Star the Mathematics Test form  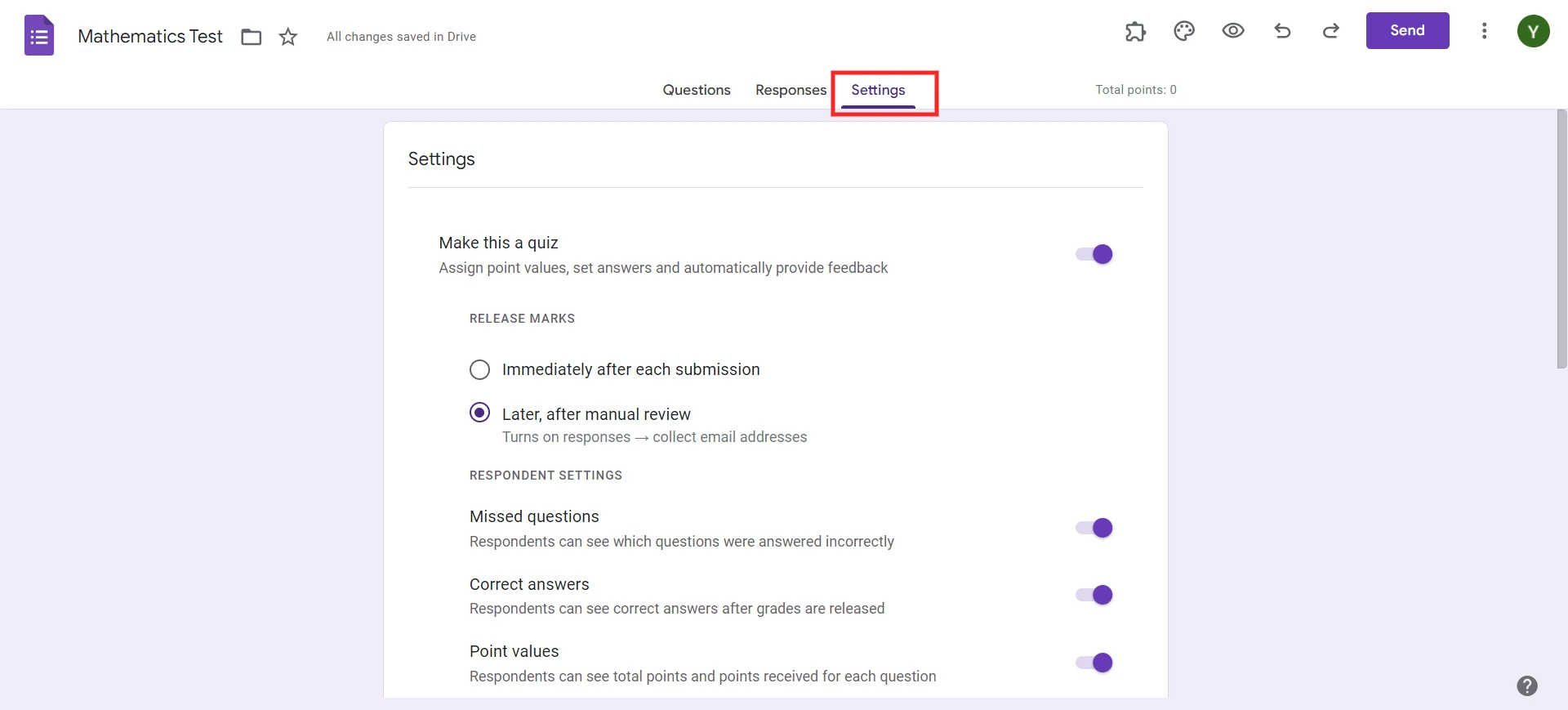pyautogui.click(x=288, y=37)
